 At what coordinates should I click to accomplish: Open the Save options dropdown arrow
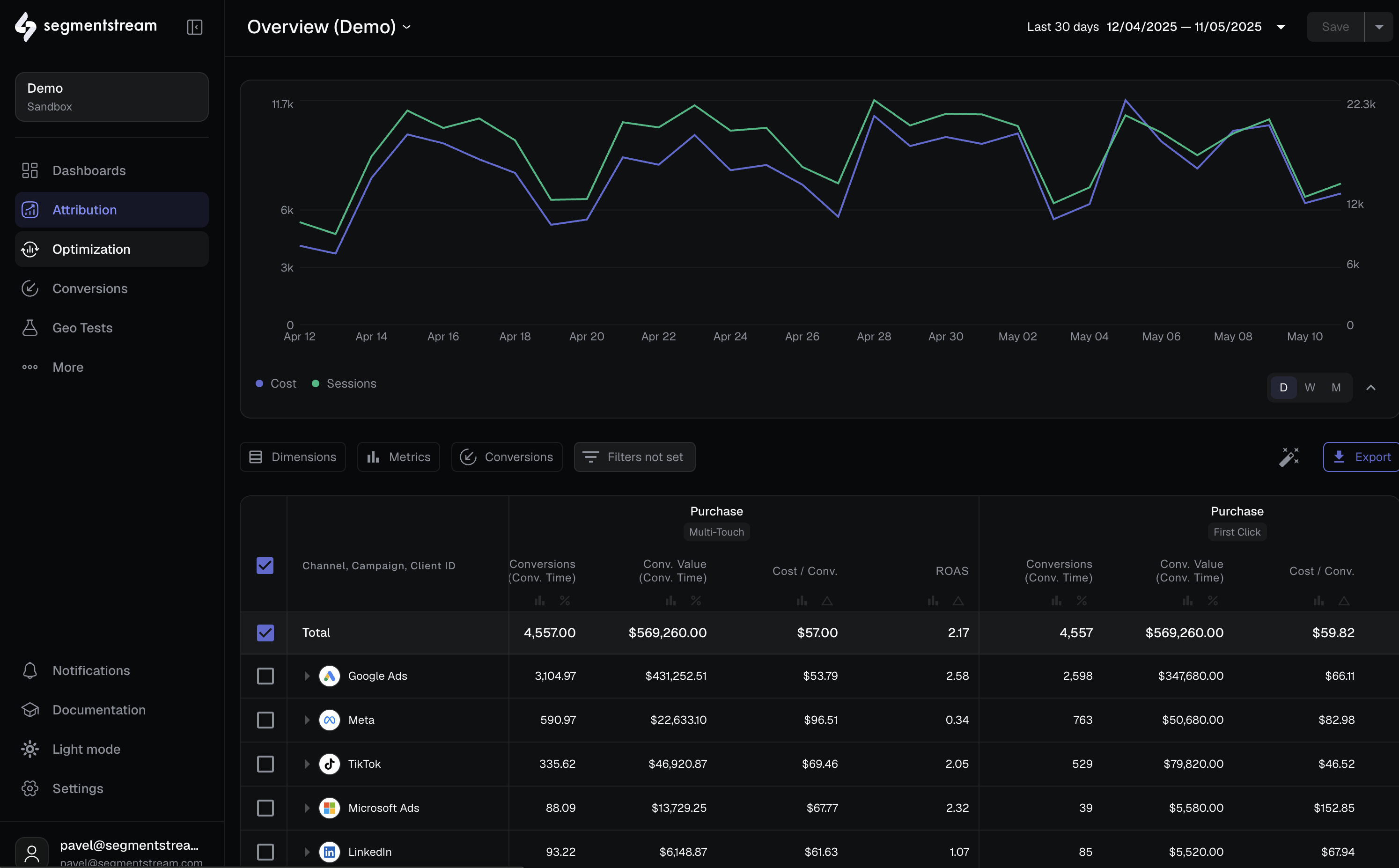pyautogui.click(x=1379, y=27)
